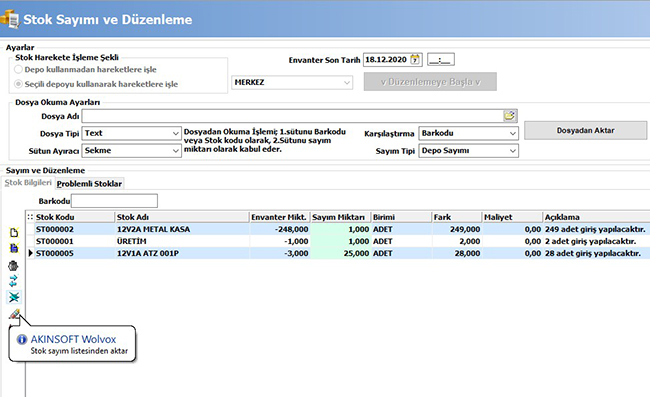Image resolution: width=650 pixels, height=397 pixels.
Task: Click the blue swap arrows icon in sidebar
Action: pos(13,281)
